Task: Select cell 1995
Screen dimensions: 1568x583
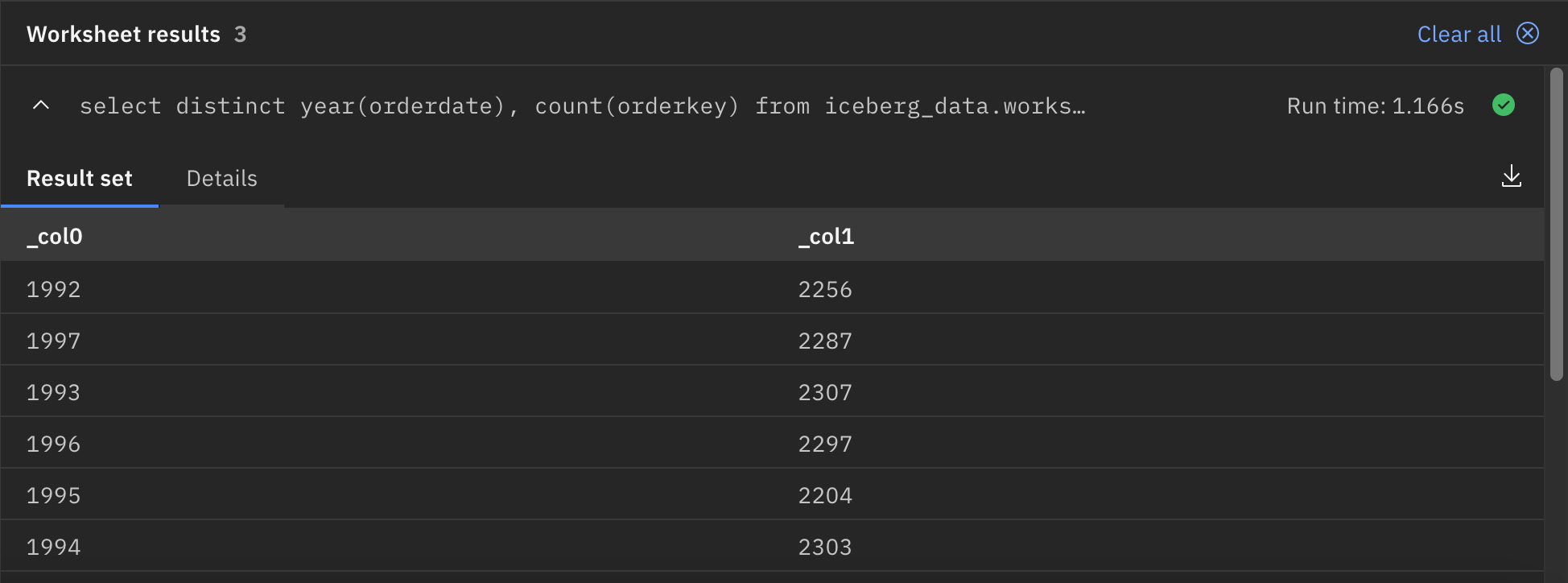Action: pyautogui.click(x=54, y=495)
